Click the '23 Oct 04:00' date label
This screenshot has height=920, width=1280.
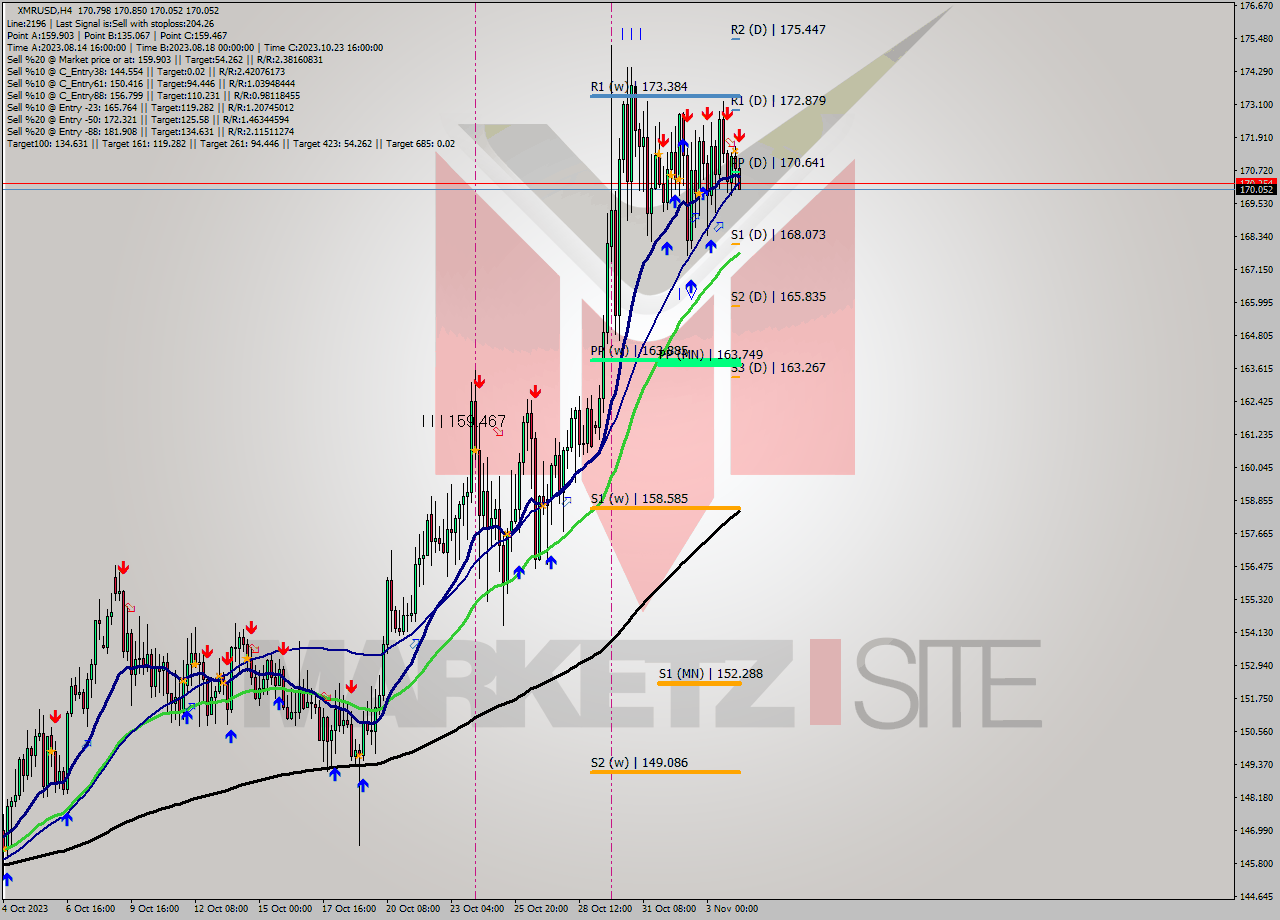pos(477,909)
